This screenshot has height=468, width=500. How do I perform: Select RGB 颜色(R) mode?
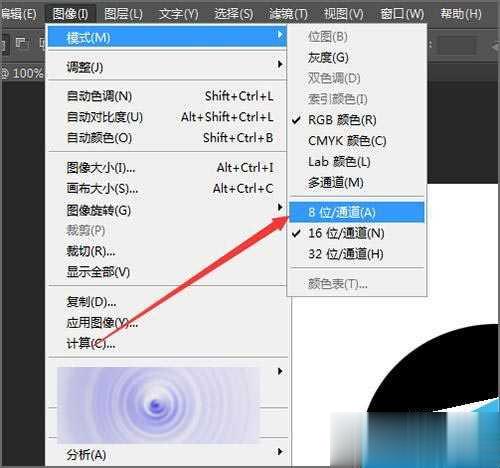pyautogui.click(x=357, y=120)
